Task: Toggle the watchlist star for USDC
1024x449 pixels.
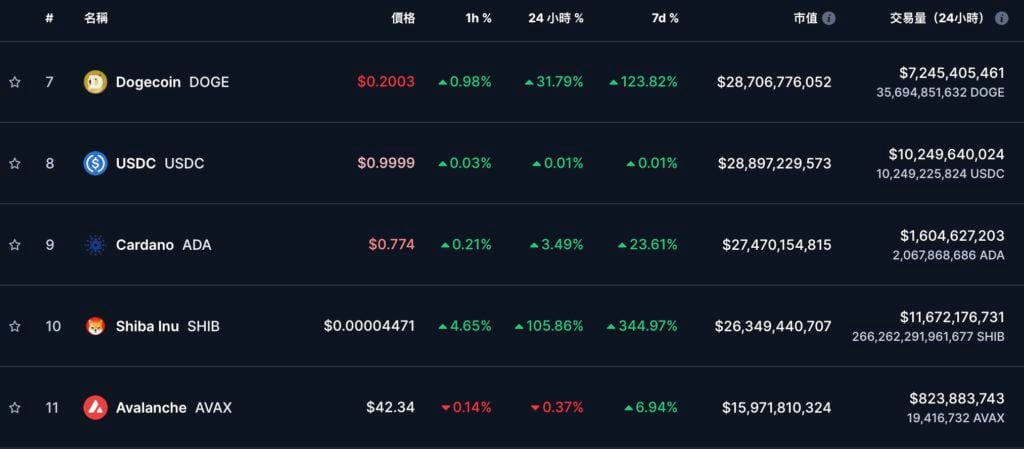Action: tap(14, 163)
